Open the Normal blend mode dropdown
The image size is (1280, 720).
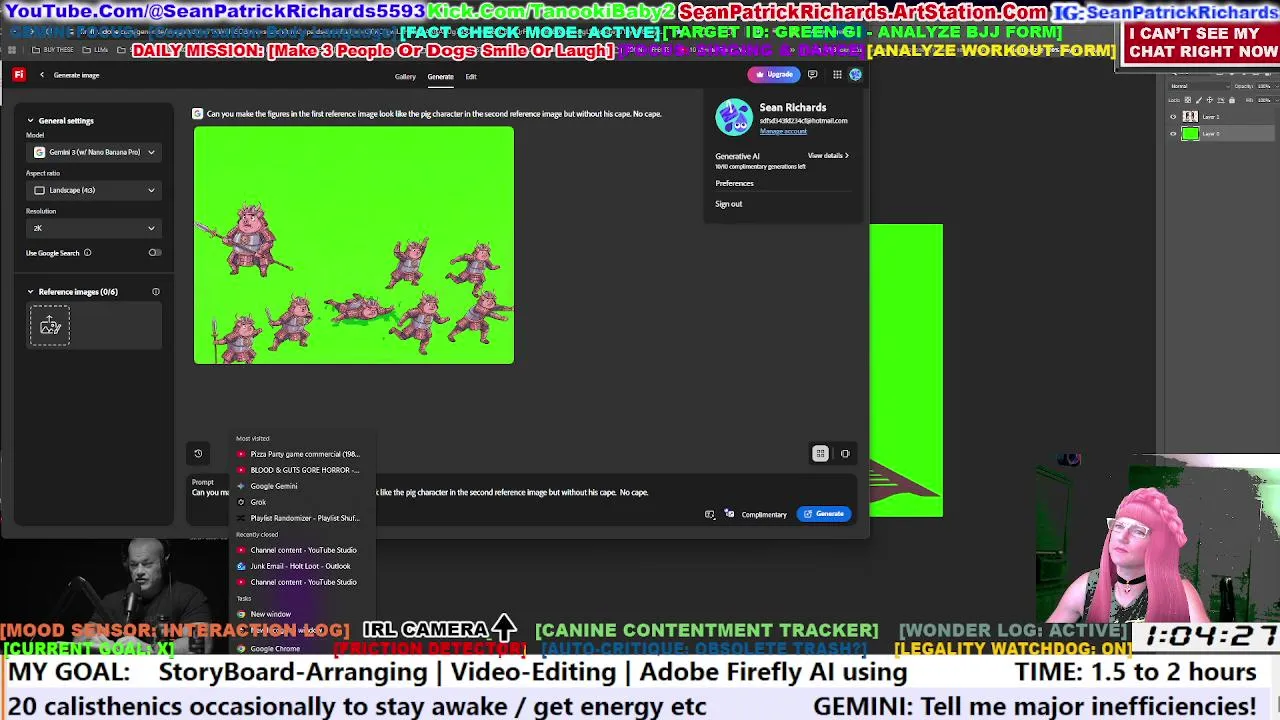pos(1200,86)
